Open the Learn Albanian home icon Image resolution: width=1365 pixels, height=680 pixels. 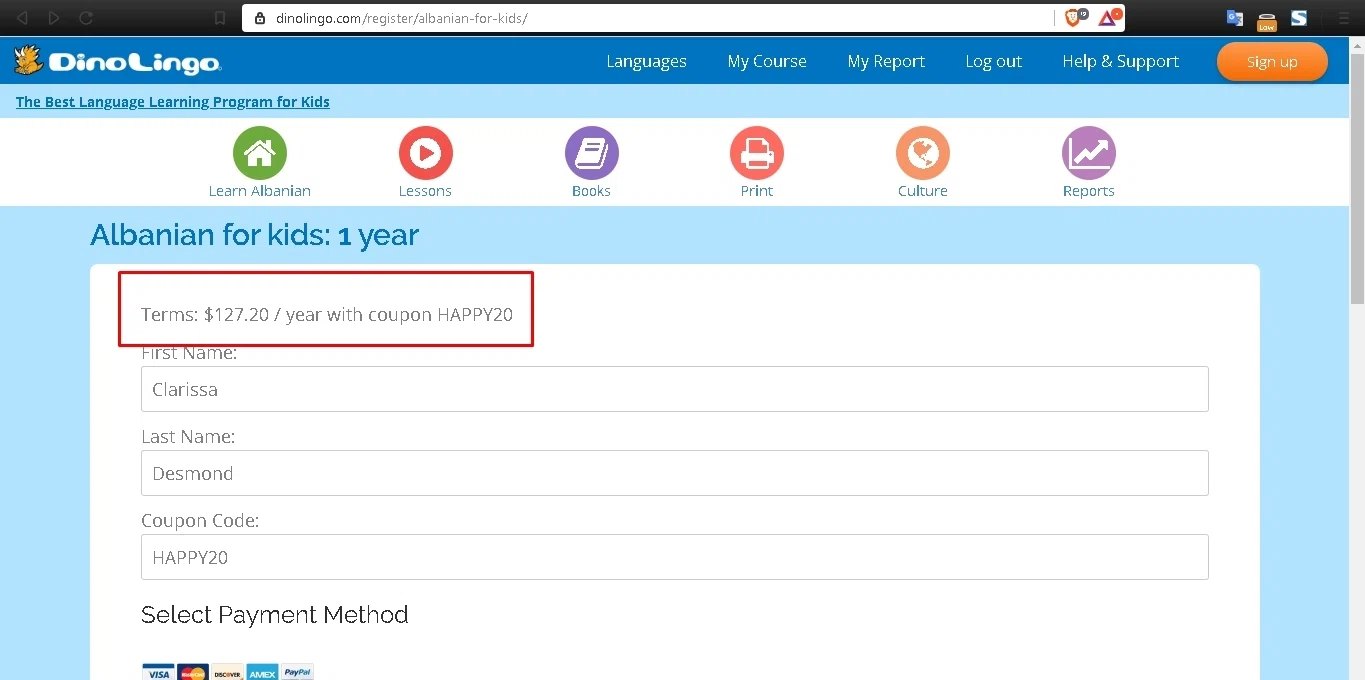pos(260,153)
